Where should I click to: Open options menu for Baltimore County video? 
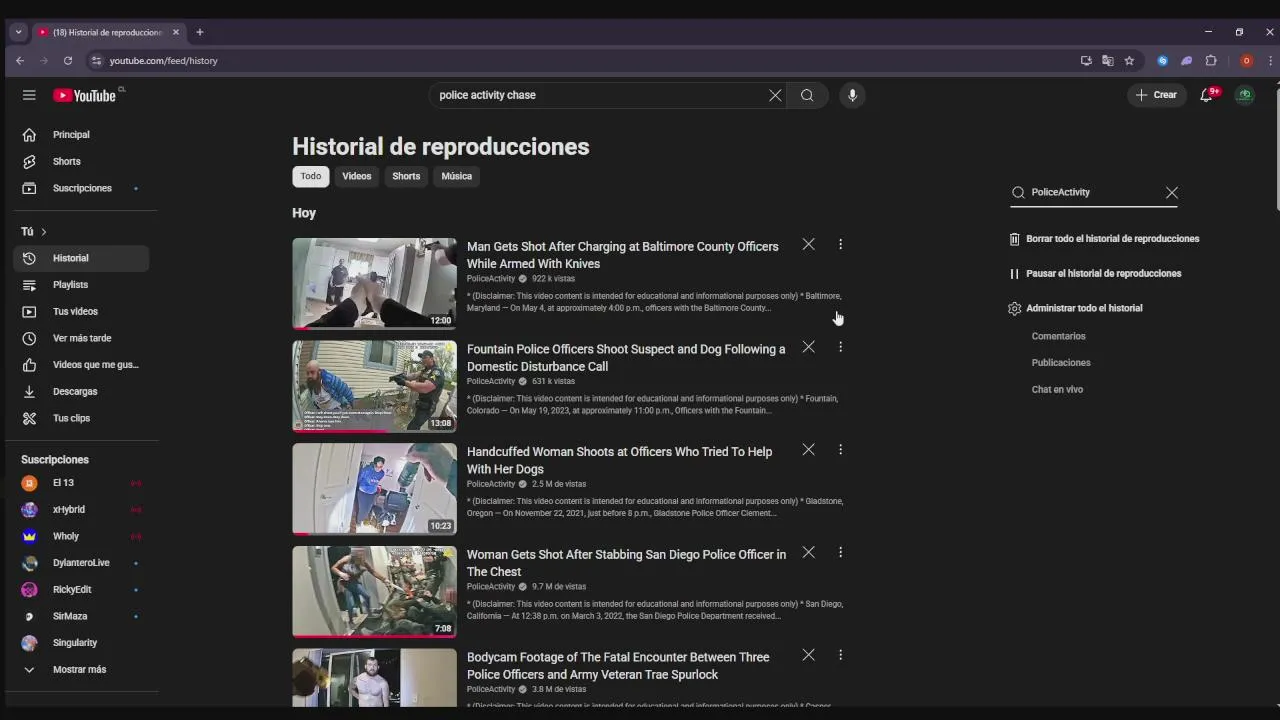(840, 244)
